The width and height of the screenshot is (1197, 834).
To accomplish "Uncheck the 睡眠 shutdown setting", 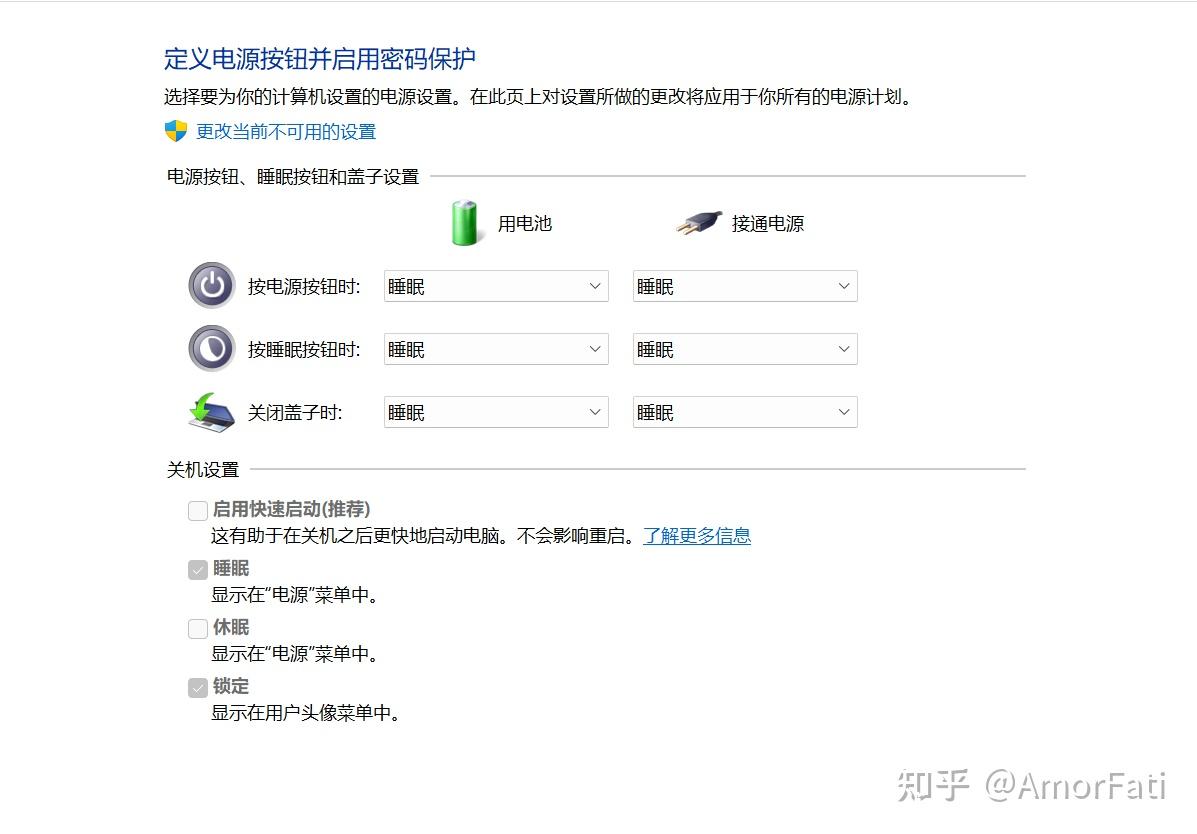I will 197,569.
